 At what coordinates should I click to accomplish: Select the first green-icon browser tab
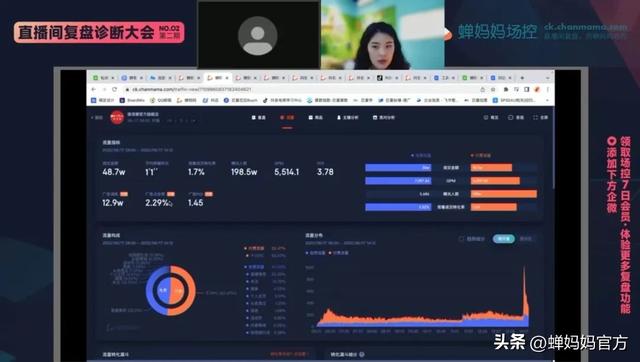click(x=104, y=78)
